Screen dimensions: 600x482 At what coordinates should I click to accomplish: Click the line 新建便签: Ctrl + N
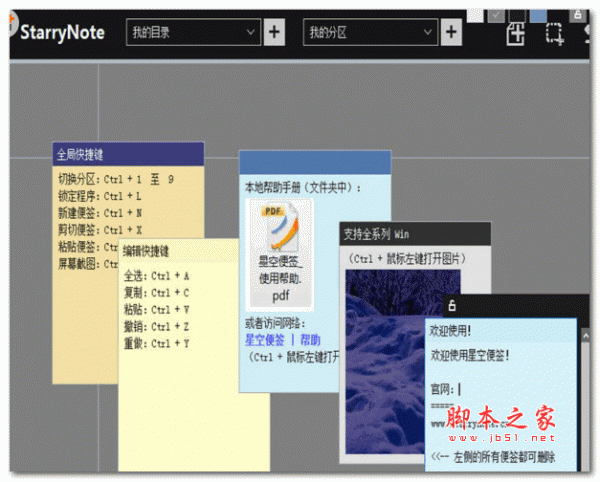[100, 213]
